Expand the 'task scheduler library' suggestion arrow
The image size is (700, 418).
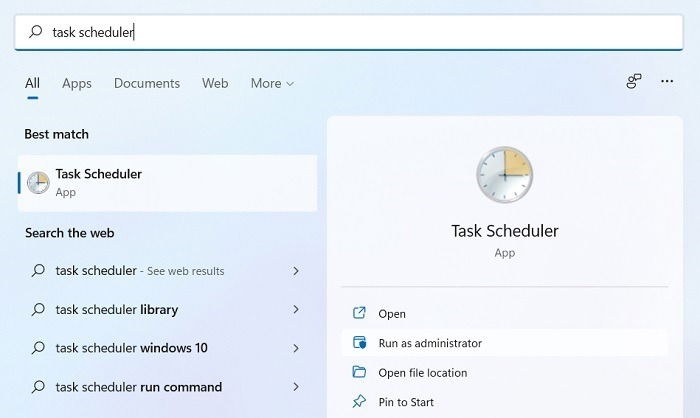pyautogui.click(x=296, y=309)
